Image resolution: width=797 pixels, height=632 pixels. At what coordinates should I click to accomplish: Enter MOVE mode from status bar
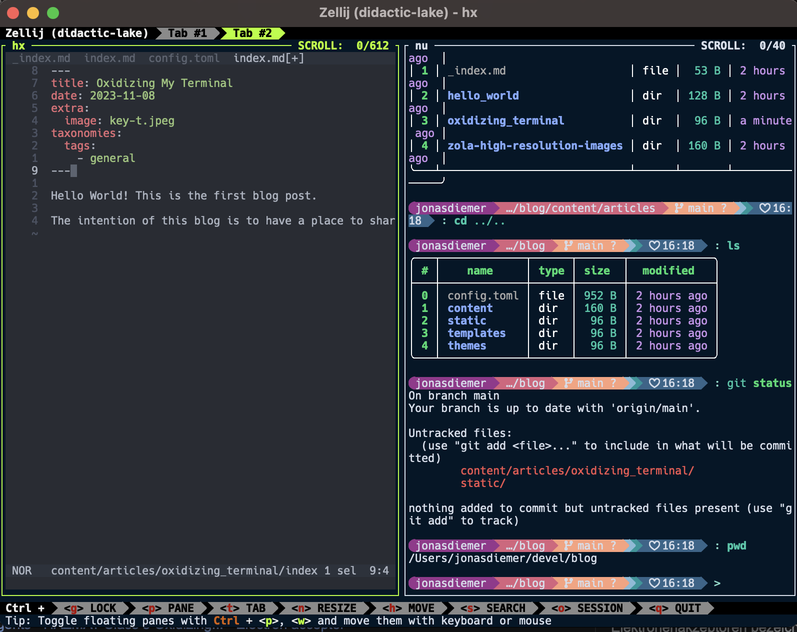click(407, 608)
